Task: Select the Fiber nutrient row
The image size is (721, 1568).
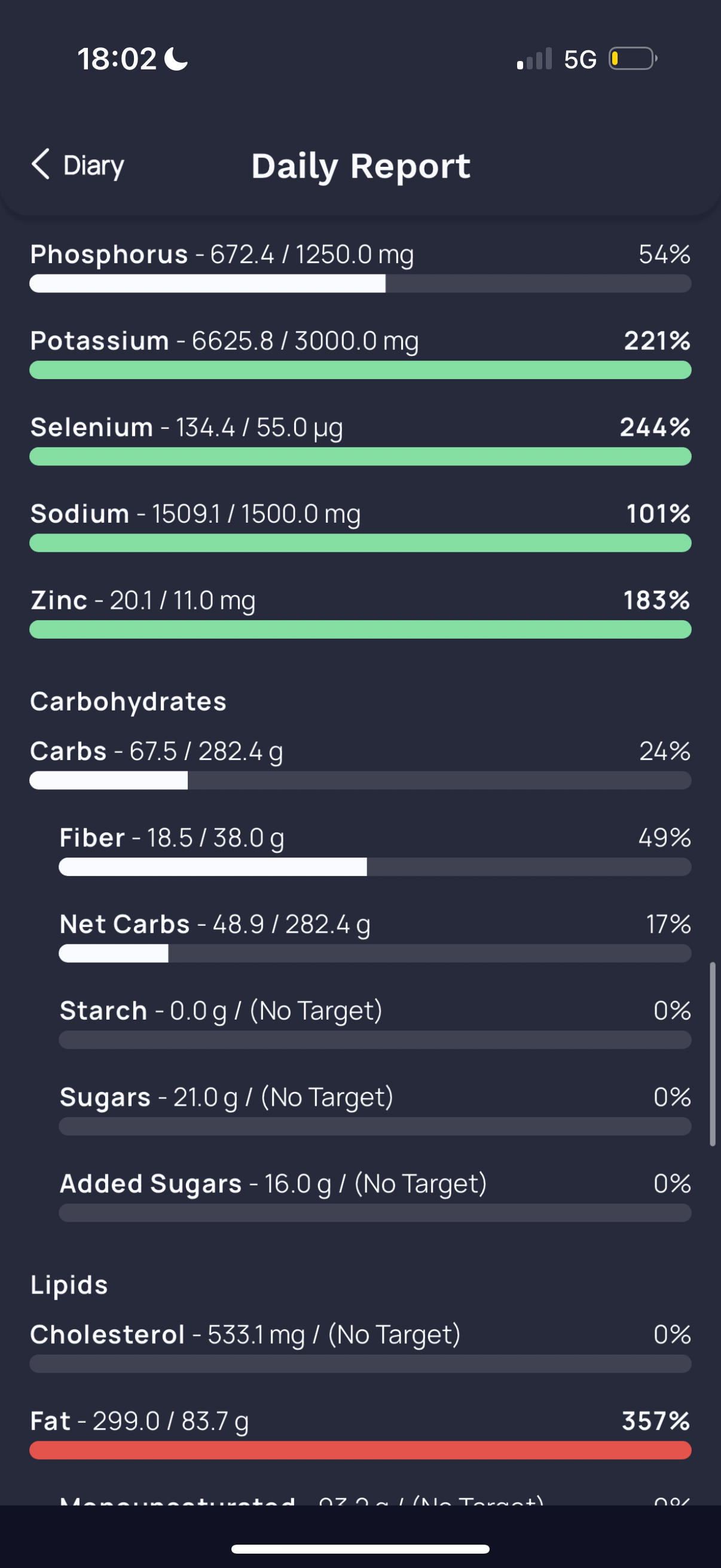Action: pos(375,850)
